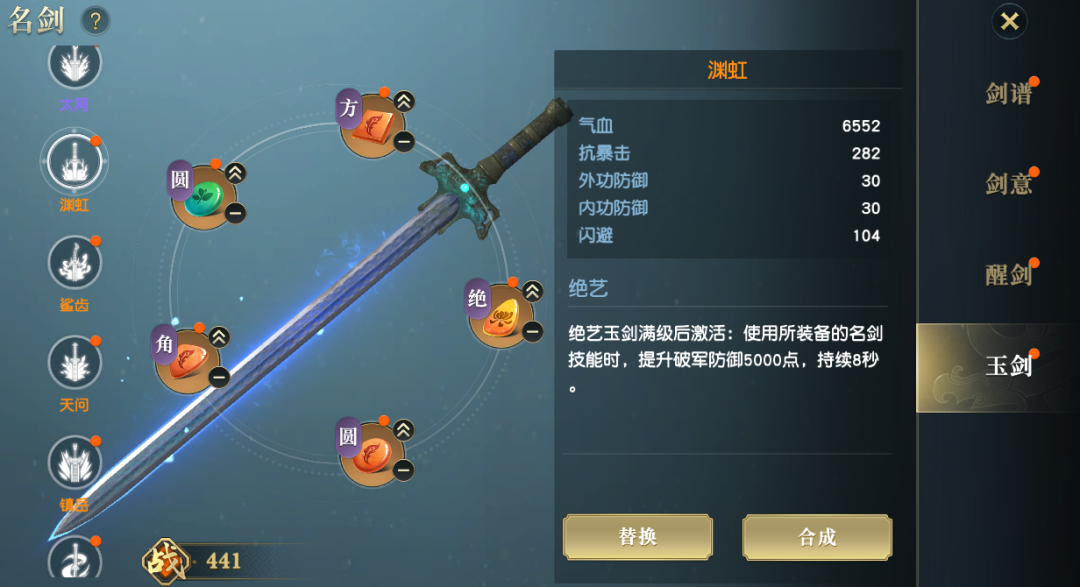The image size is (1080, 587).
Task: Select the 渊虹 sword icon
Action: (x=74, y=163)
